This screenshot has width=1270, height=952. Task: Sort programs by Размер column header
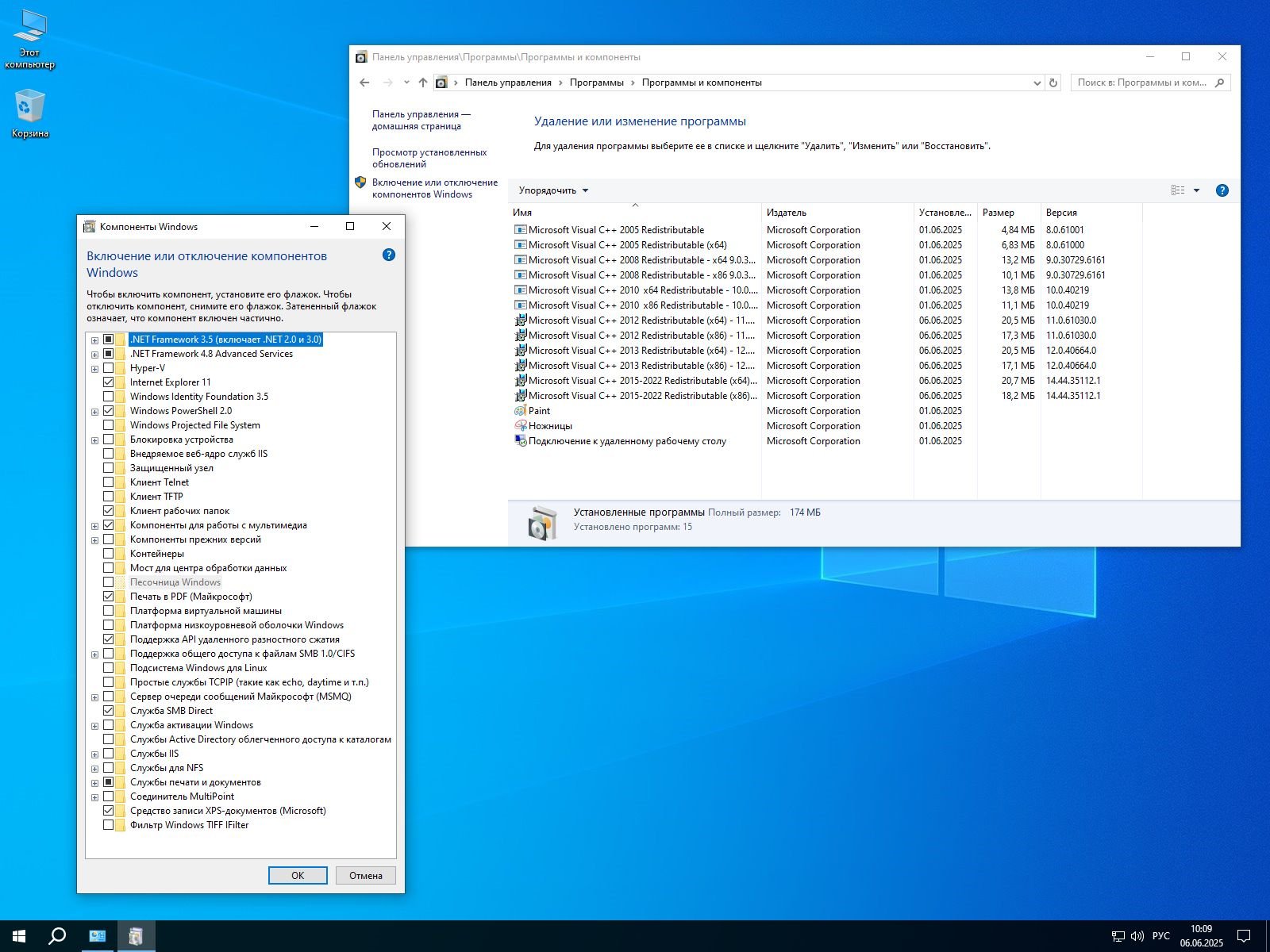pyautogui.click(x=1009, y=213)
